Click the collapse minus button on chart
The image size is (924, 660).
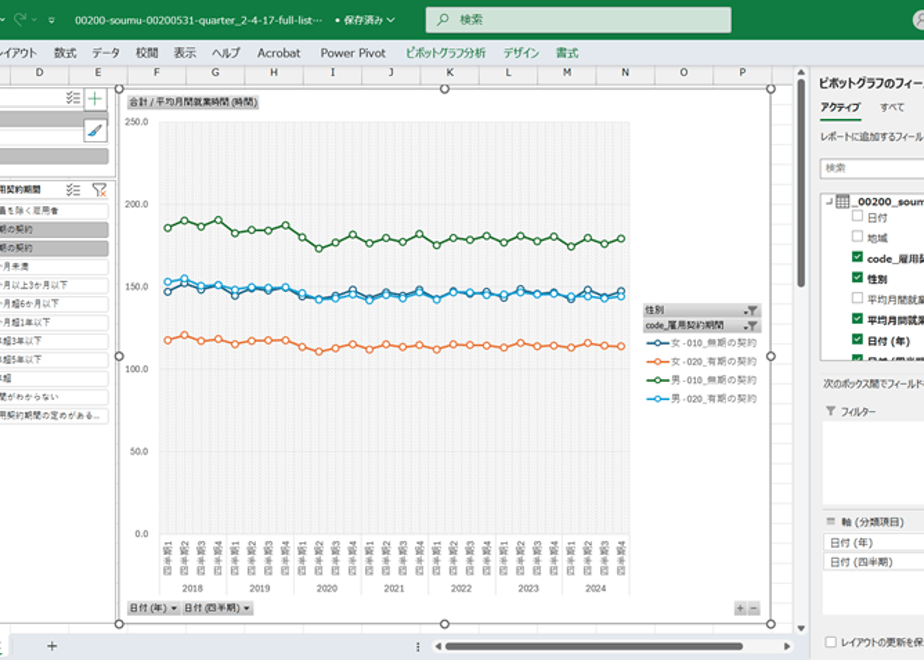pyautogui.click(x=753, y=608)
